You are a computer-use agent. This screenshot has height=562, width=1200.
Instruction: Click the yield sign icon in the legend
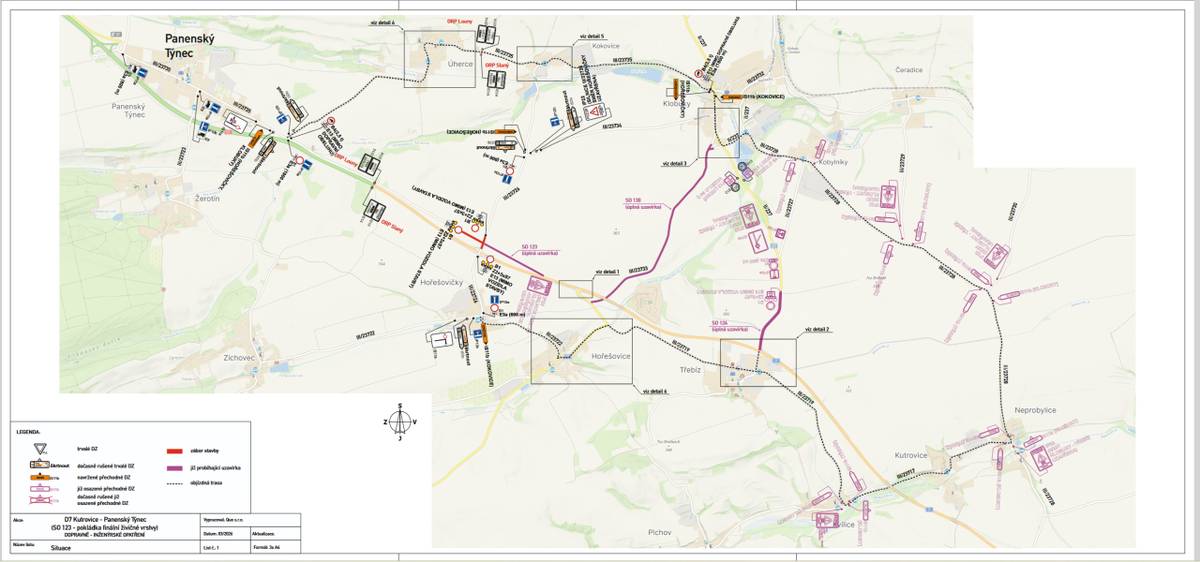click(x=40, y=449)
